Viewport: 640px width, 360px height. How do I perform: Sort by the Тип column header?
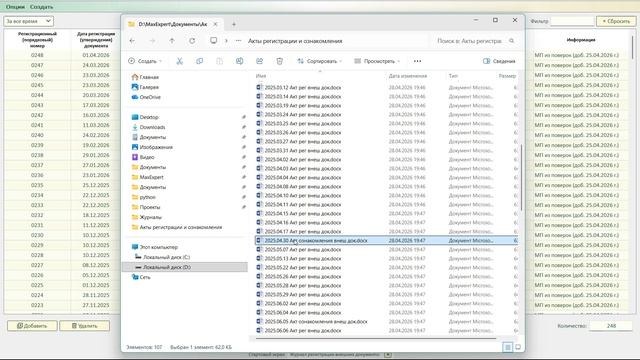(453, 76)
